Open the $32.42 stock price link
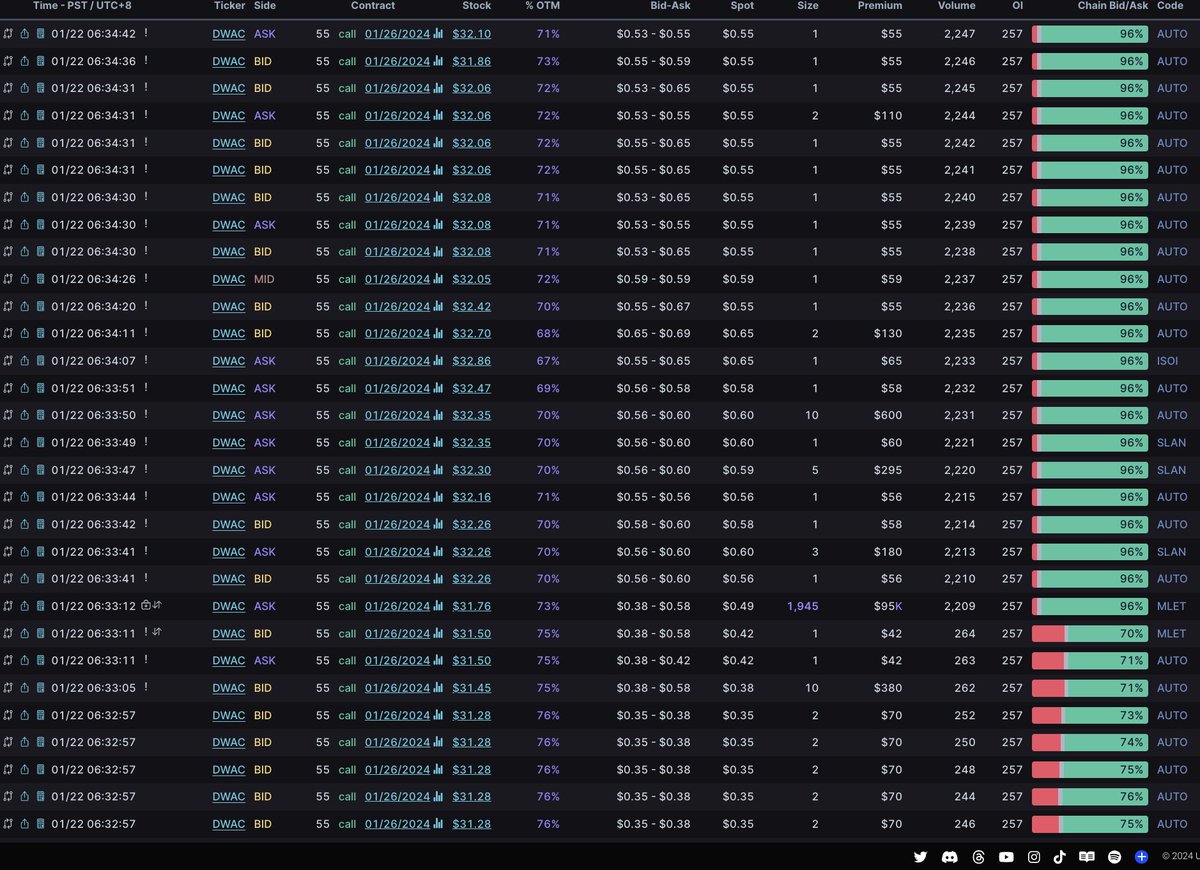The image size is (1200, 870). (472, 306)
